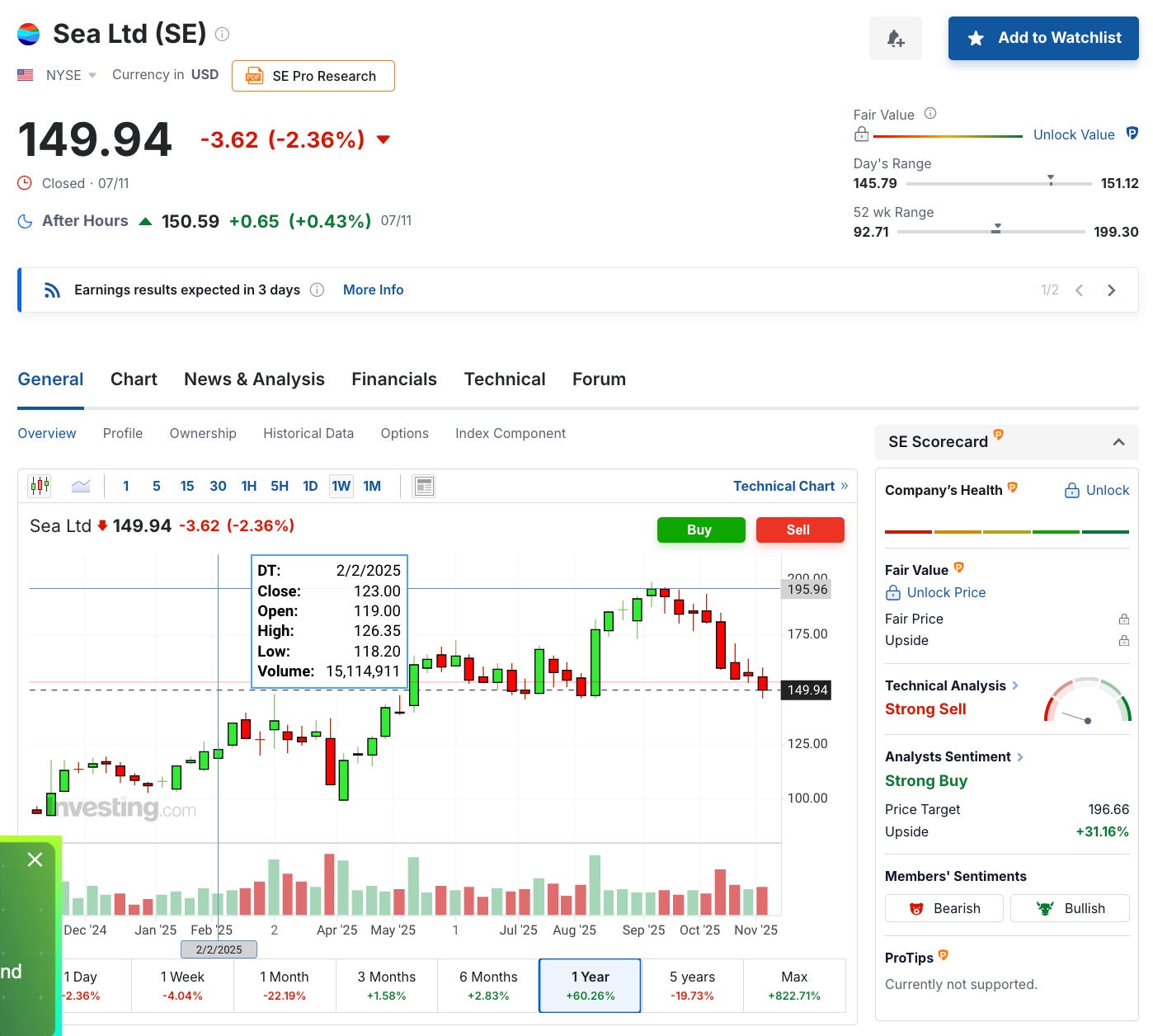
Task: Select the 5H chart interval
Action: coord(280,486)
